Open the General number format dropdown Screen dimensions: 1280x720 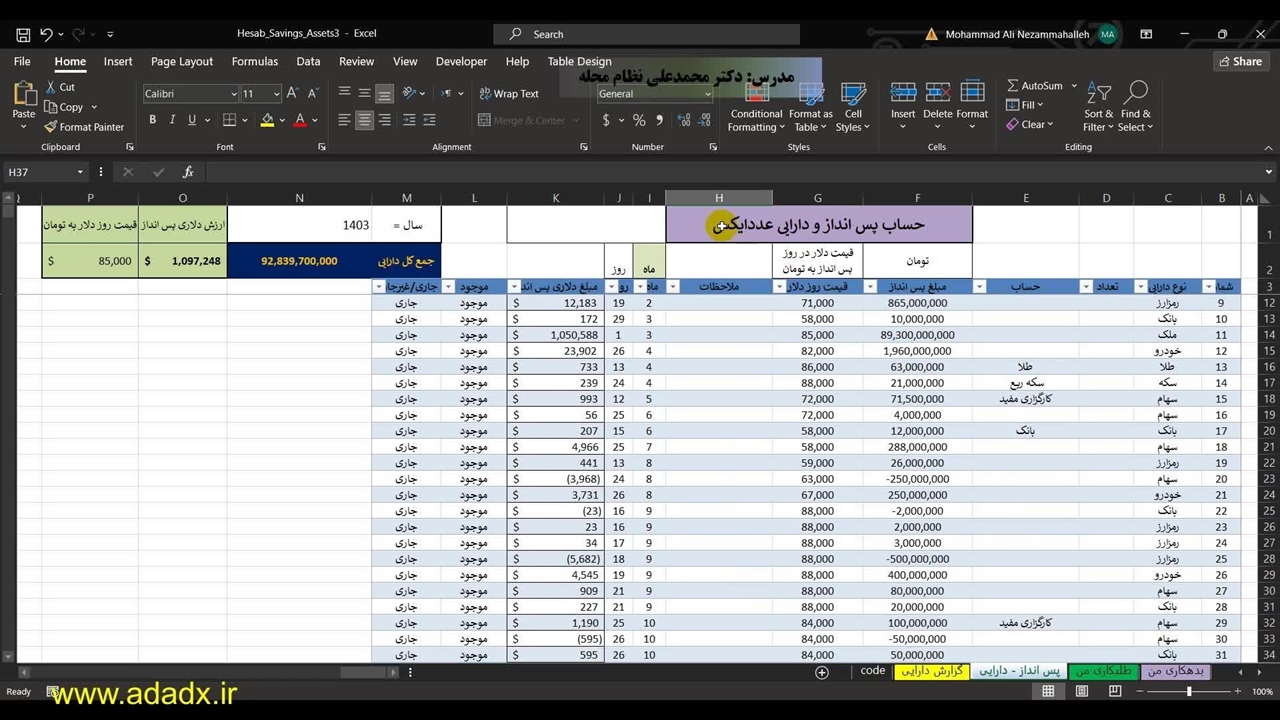pos(707,94)
